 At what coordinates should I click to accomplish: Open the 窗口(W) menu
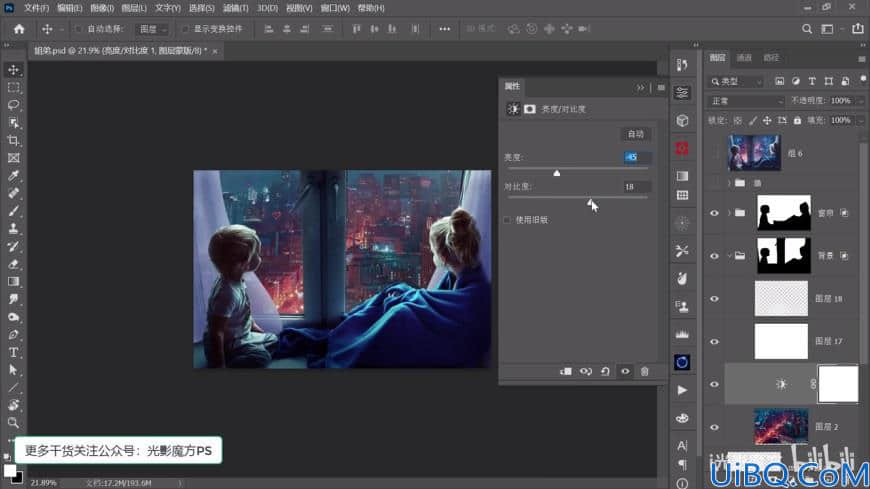[x=335, y=8]
